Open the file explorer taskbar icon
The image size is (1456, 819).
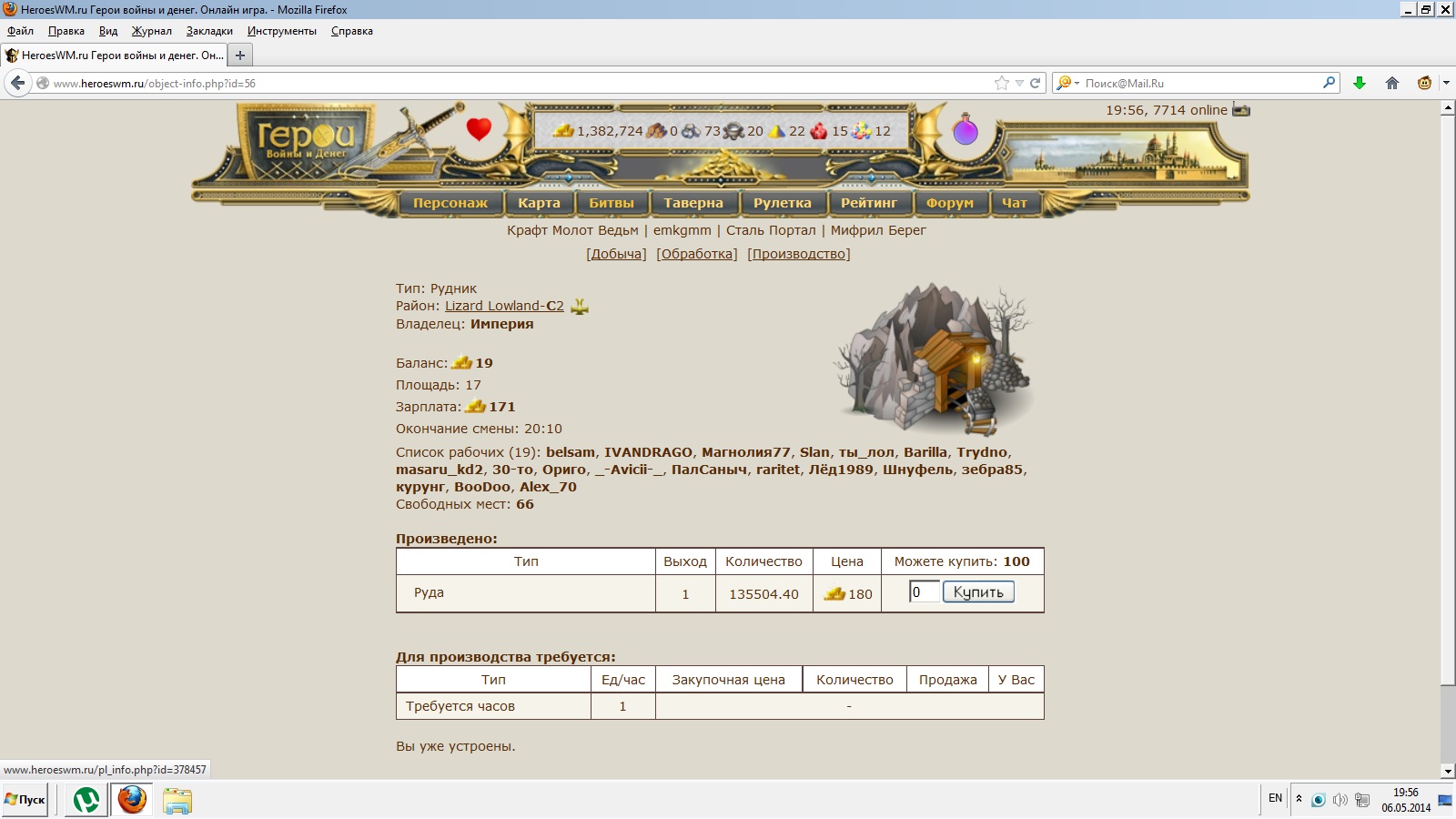click(177, 801)
